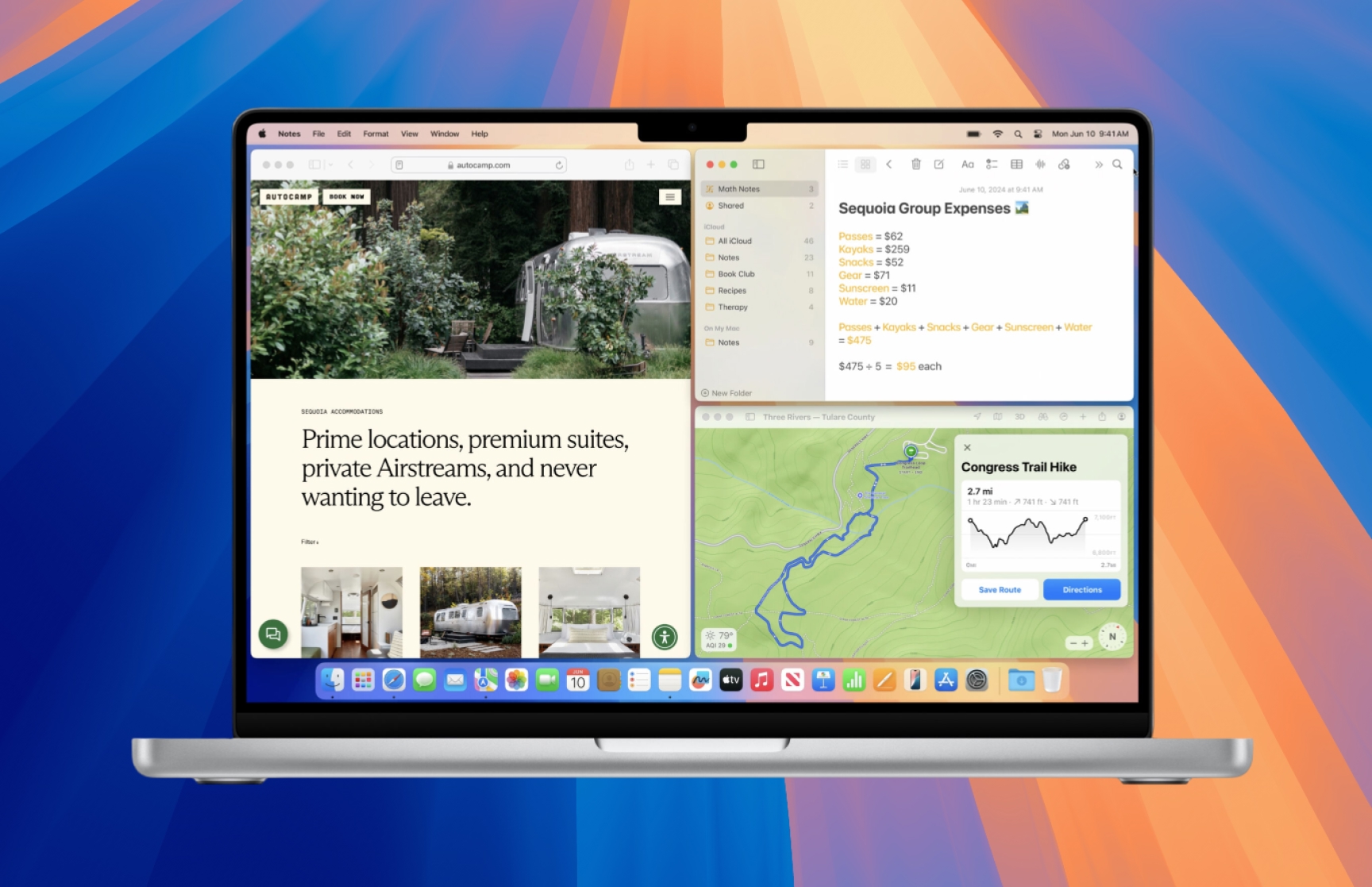Open Control Center in the menu bar
The height and width of the screenshot is (887, 1372).
coord(1038,134)
